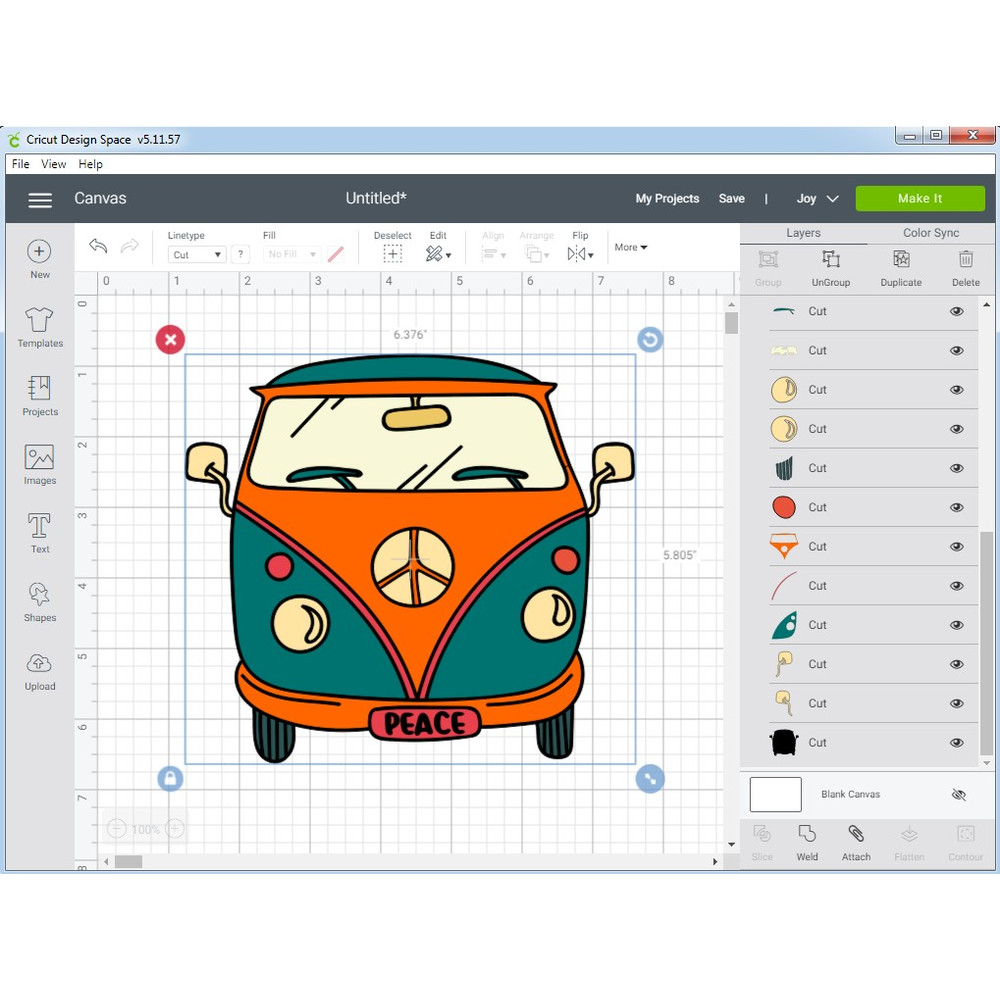Open the Templates panel
Image resolution: width=1000 pixels, height=1000 pixels.
[x=40, y=327]
